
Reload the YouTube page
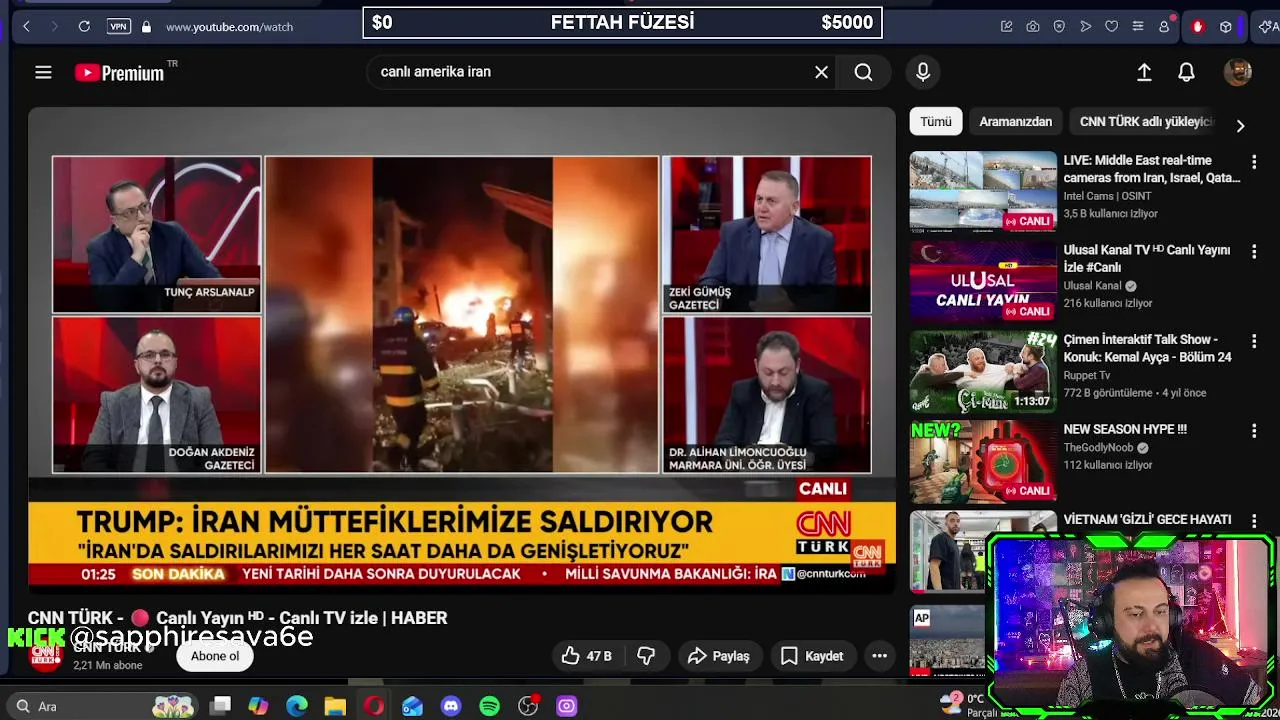pyautogui.click(x=84, y=27)
